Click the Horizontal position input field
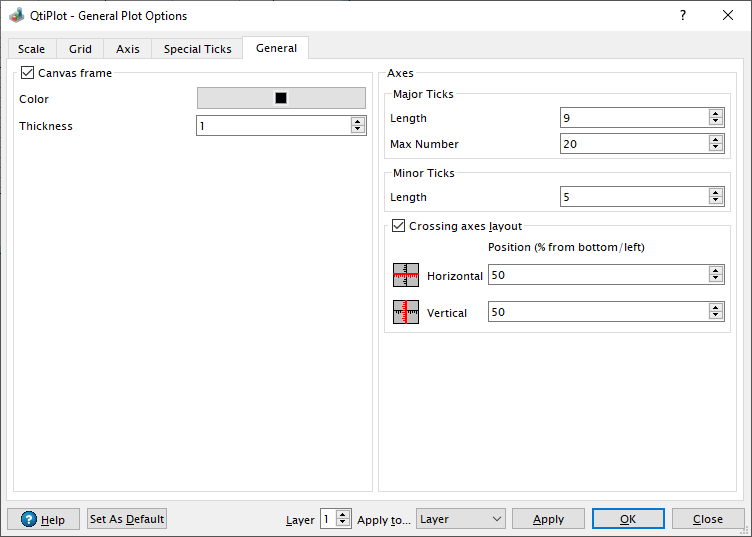This screenshot has width=752, height=537. [x=597, y=275]
